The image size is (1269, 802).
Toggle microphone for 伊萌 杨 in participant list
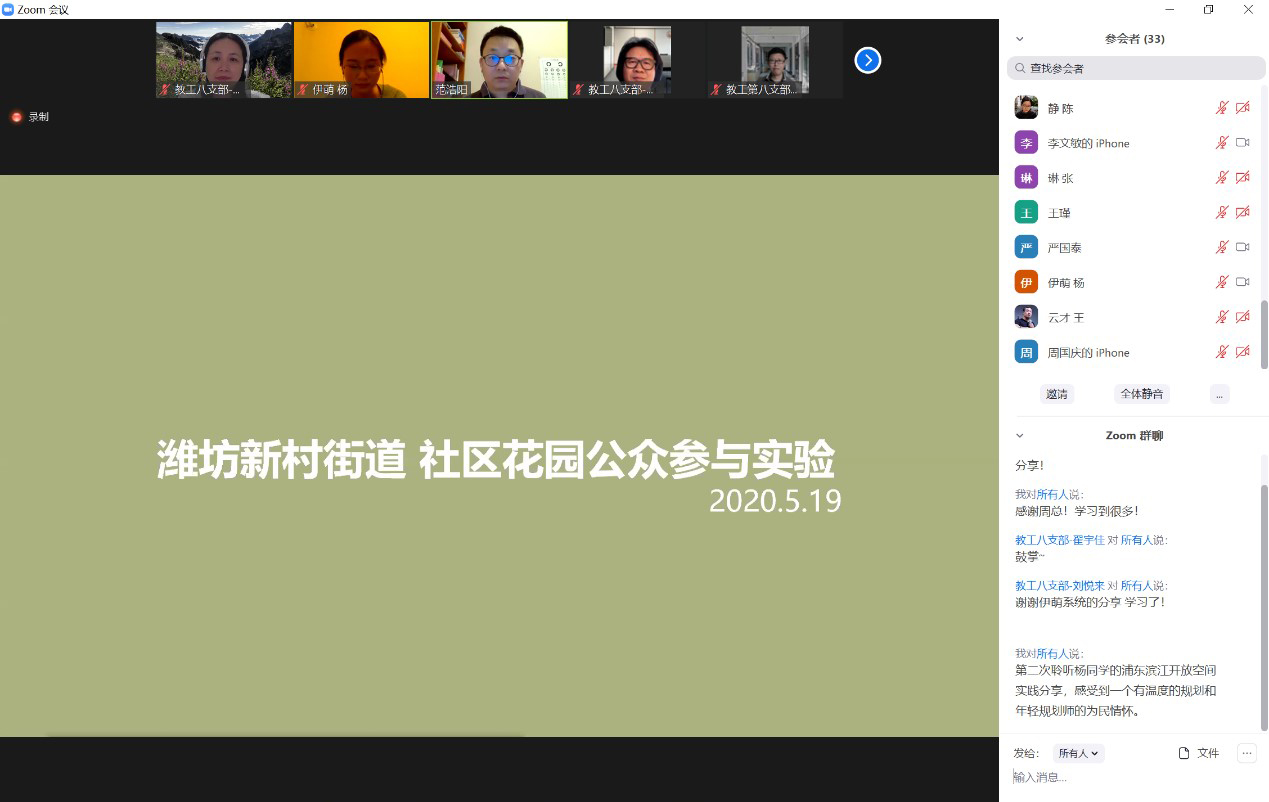pos(1221,282)
